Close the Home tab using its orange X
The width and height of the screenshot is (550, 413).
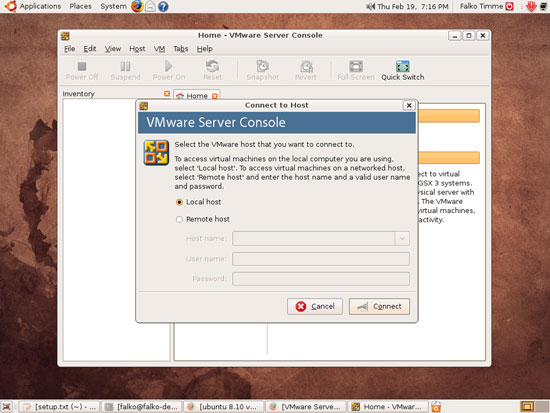(x=215, y=96)
